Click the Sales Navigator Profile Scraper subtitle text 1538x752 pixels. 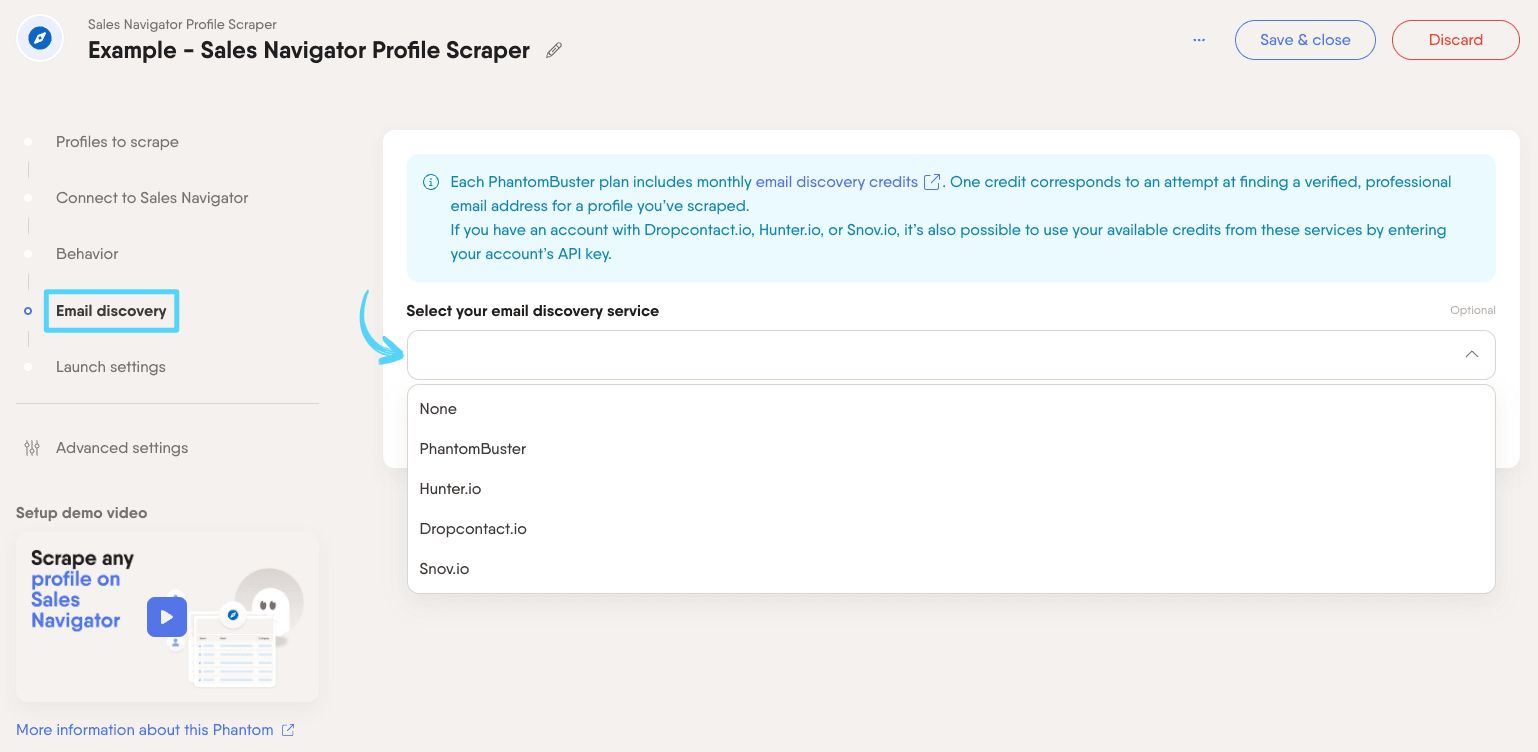coord(182,24)
